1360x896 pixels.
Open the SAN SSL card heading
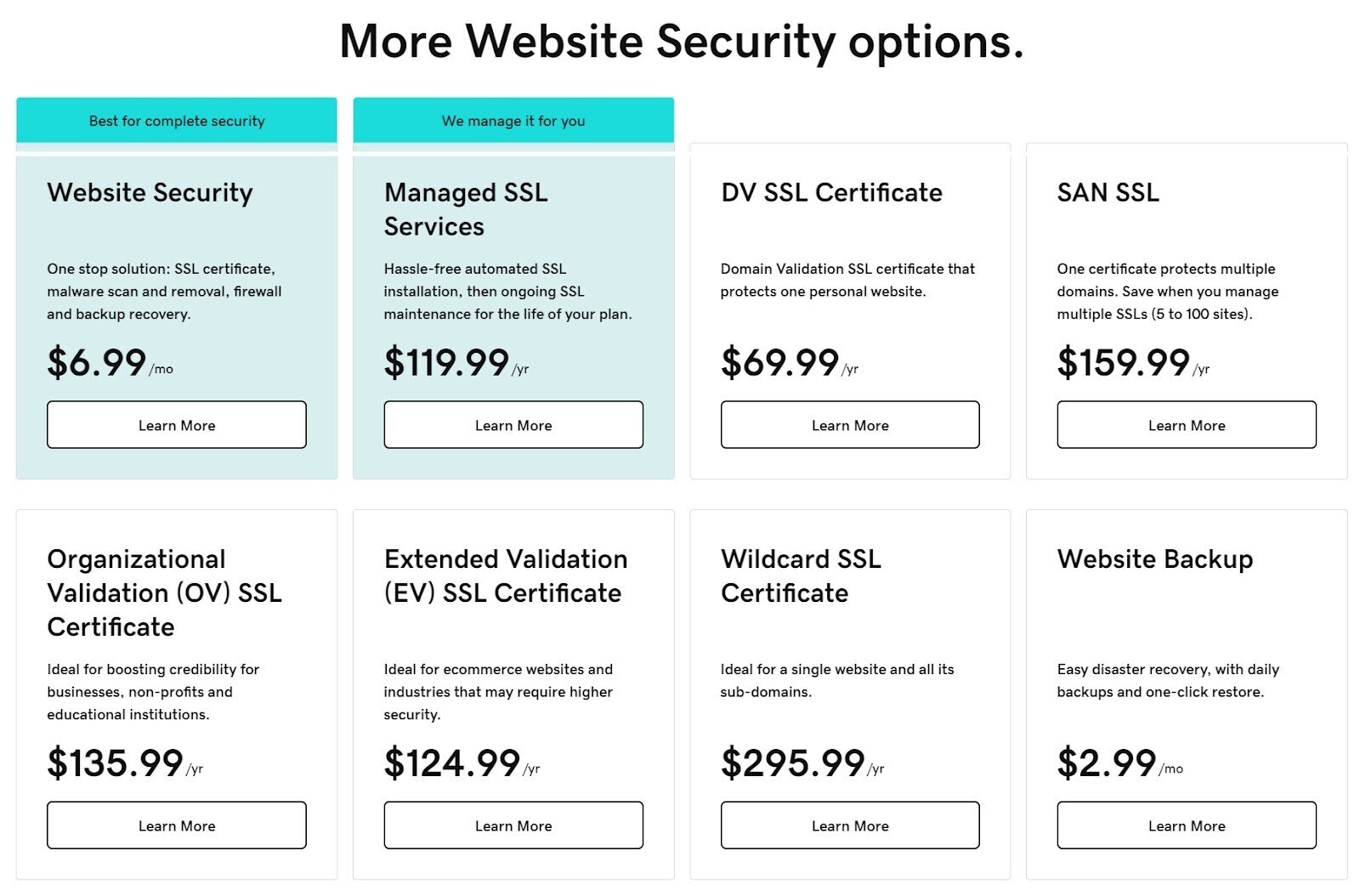(x=1107, y=194)
